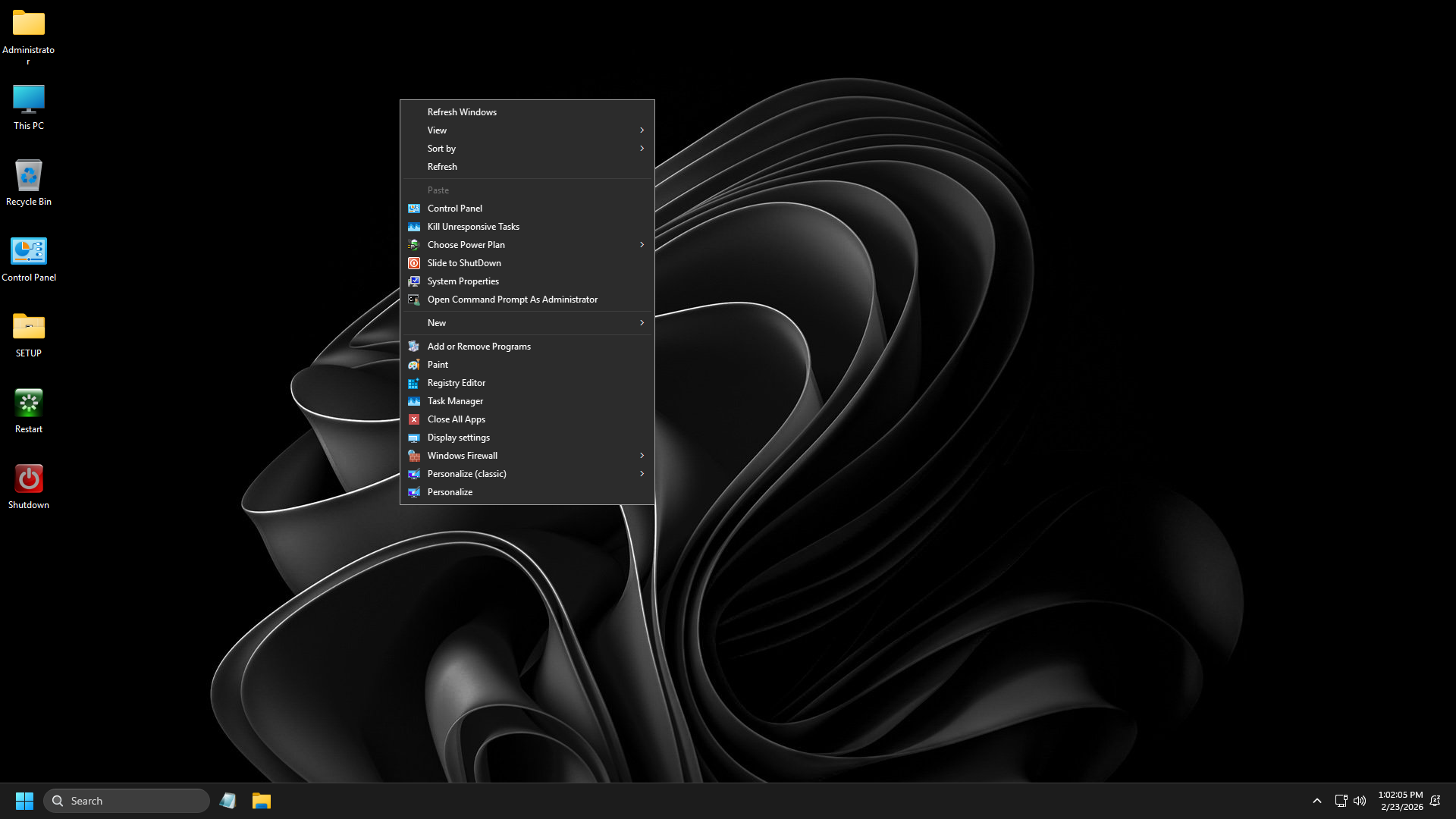The height and width of the screenshot is (819, 1456).
Task: Open the notepad-like app pinned on taskbar
Action: tap(227, 801)
